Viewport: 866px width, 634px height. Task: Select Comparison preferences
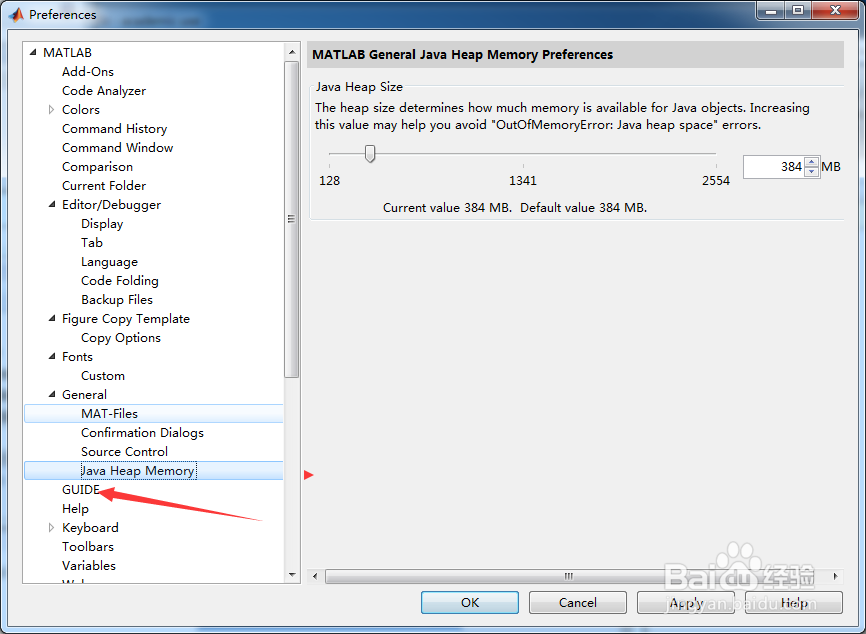tap(97, 167)
